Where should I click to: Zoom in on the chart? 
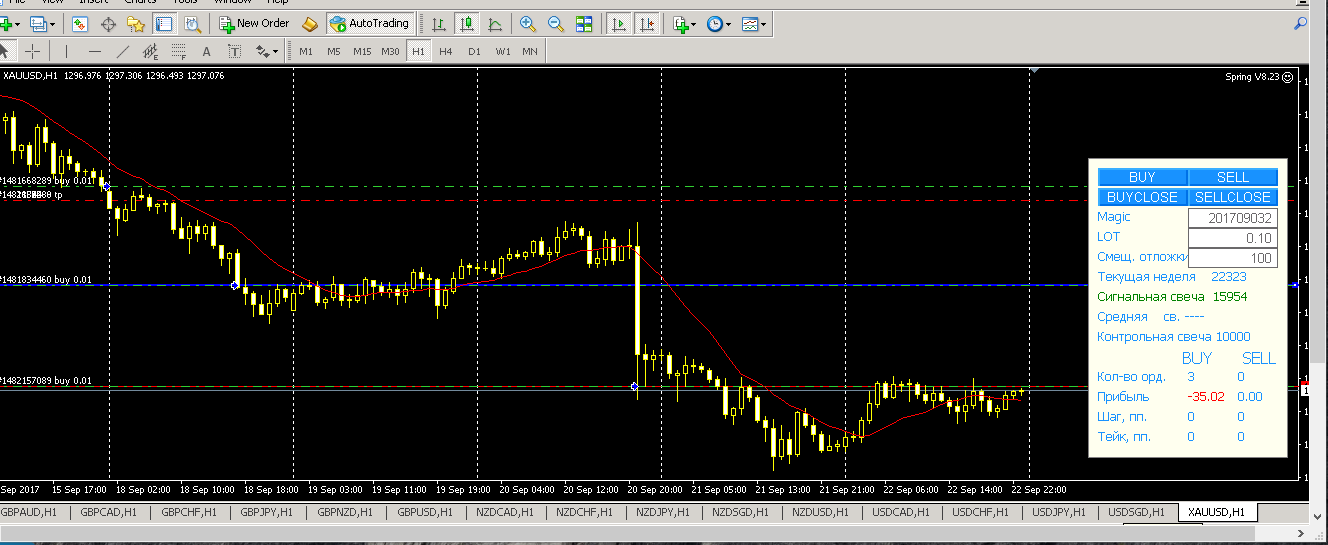[x=527, y=23]
